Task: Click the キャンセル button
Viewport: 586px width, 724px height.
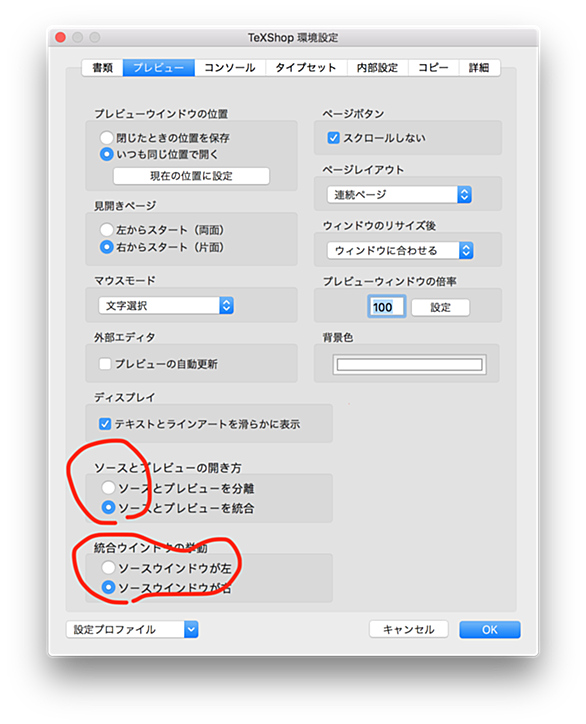Action: 409,629
